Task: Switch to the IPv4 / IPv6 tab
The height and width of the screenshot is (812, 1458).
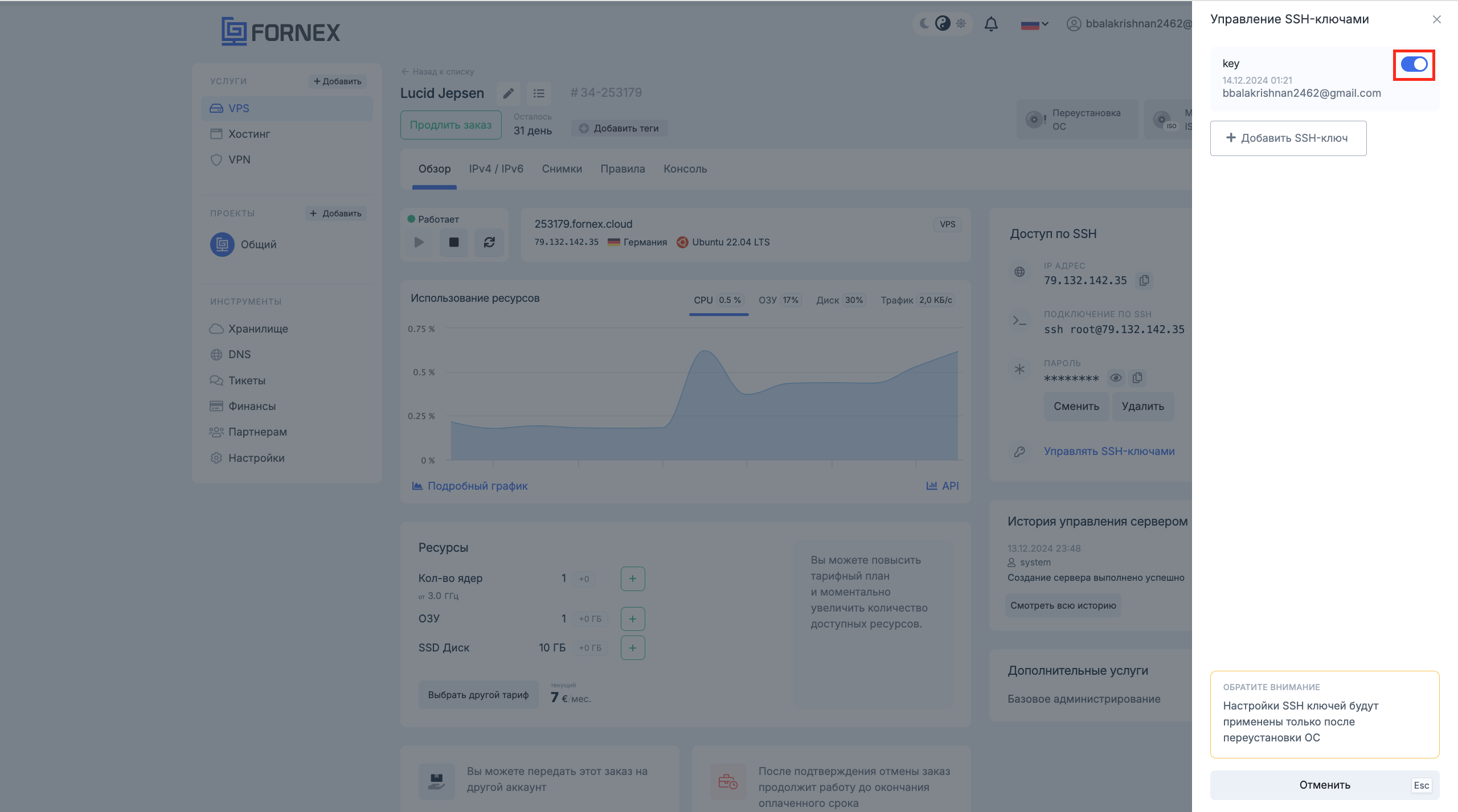Action: point(496,169)
